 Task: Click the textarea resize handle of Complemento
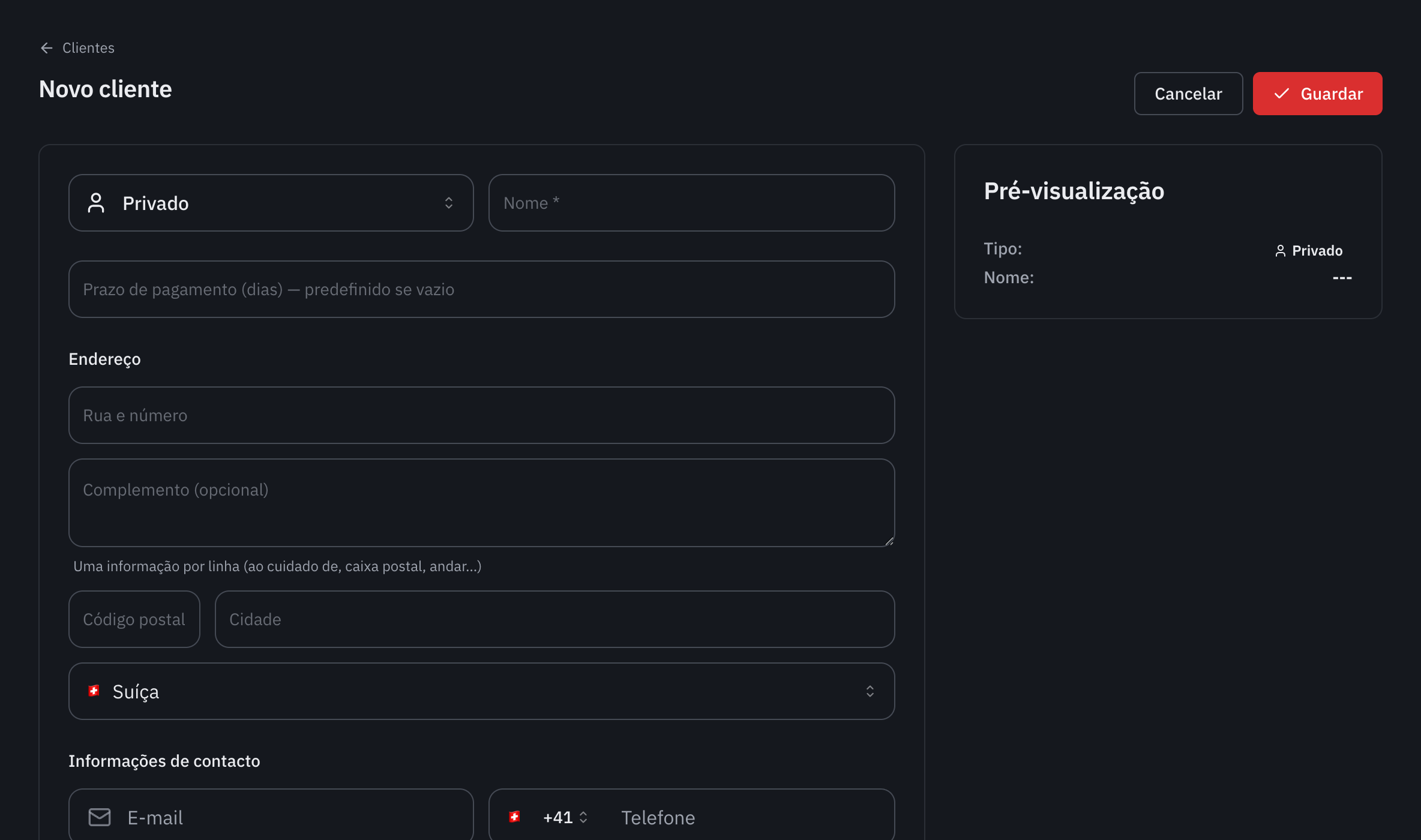point(889,541)
